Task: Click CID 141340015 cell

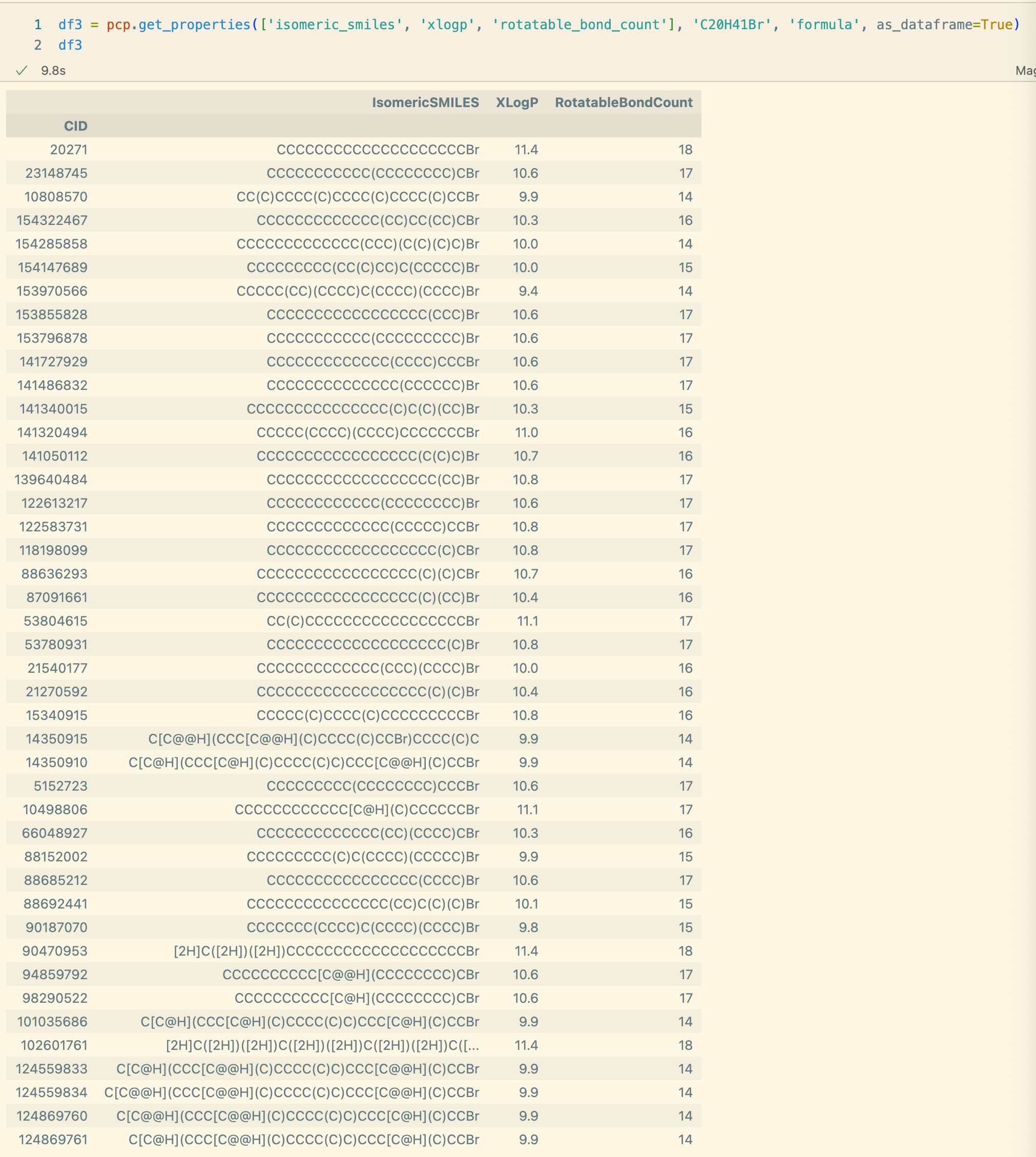Action: (53, 409)
